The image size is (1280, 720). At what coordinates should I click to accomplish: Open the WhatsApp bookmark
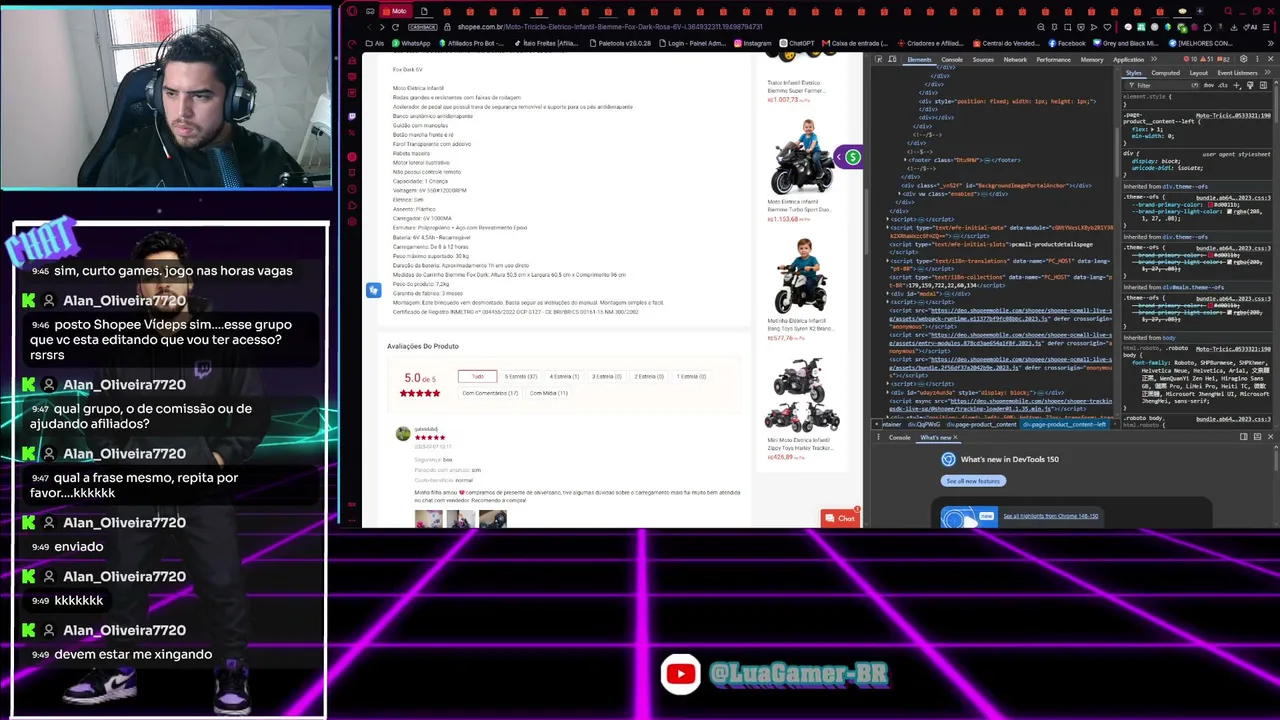click(x=411, y=44)
